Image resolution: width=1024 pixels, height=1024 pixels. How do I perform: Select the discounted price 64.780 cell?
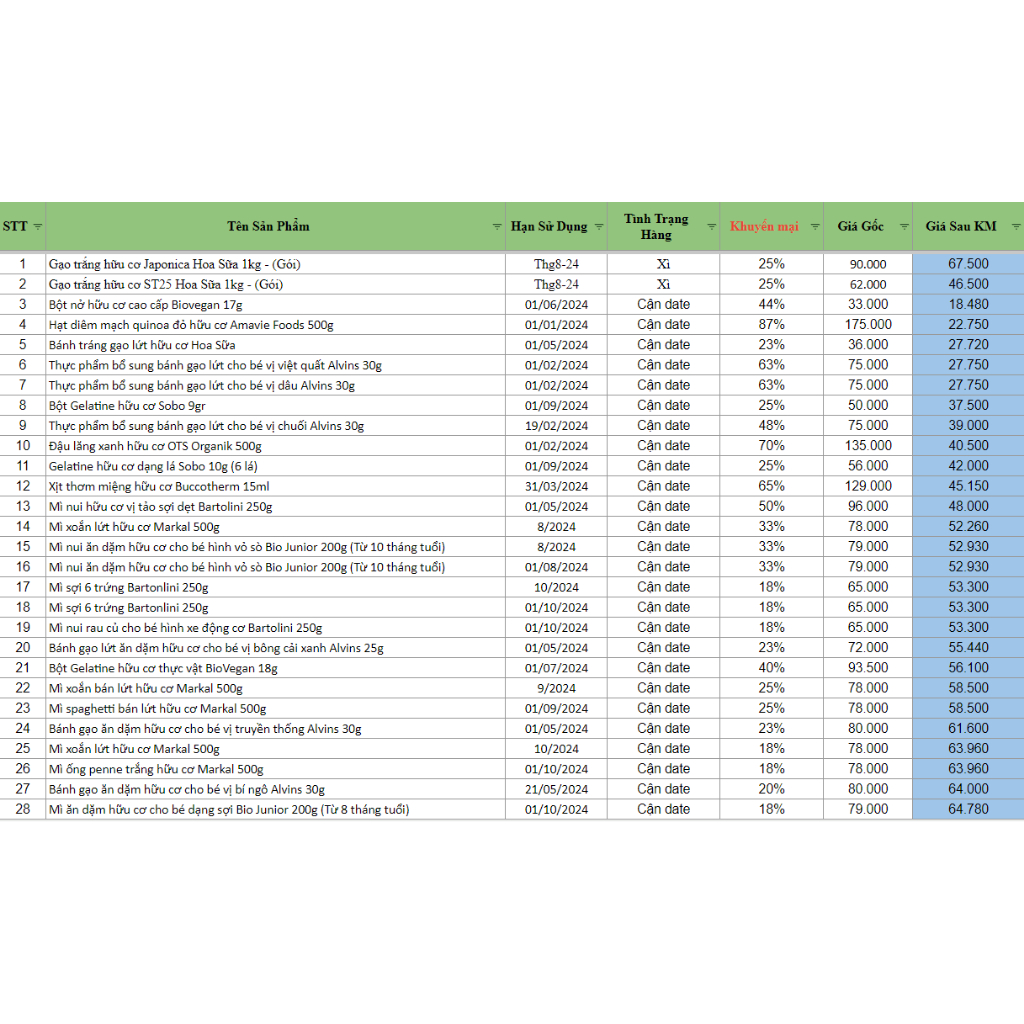tap(968, 810)
